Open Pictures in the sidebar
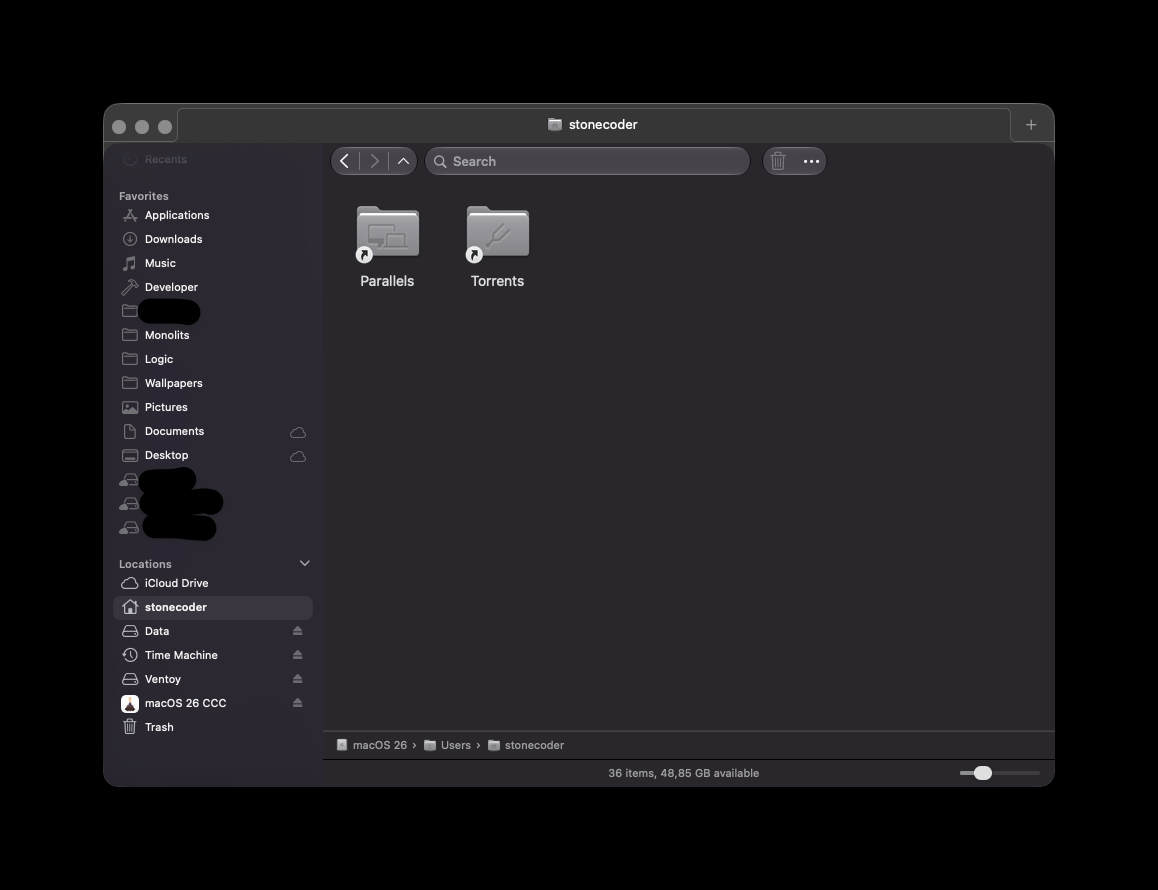Screen dimensions: 1158x890 pyautogui.click(x=213, y=407)
